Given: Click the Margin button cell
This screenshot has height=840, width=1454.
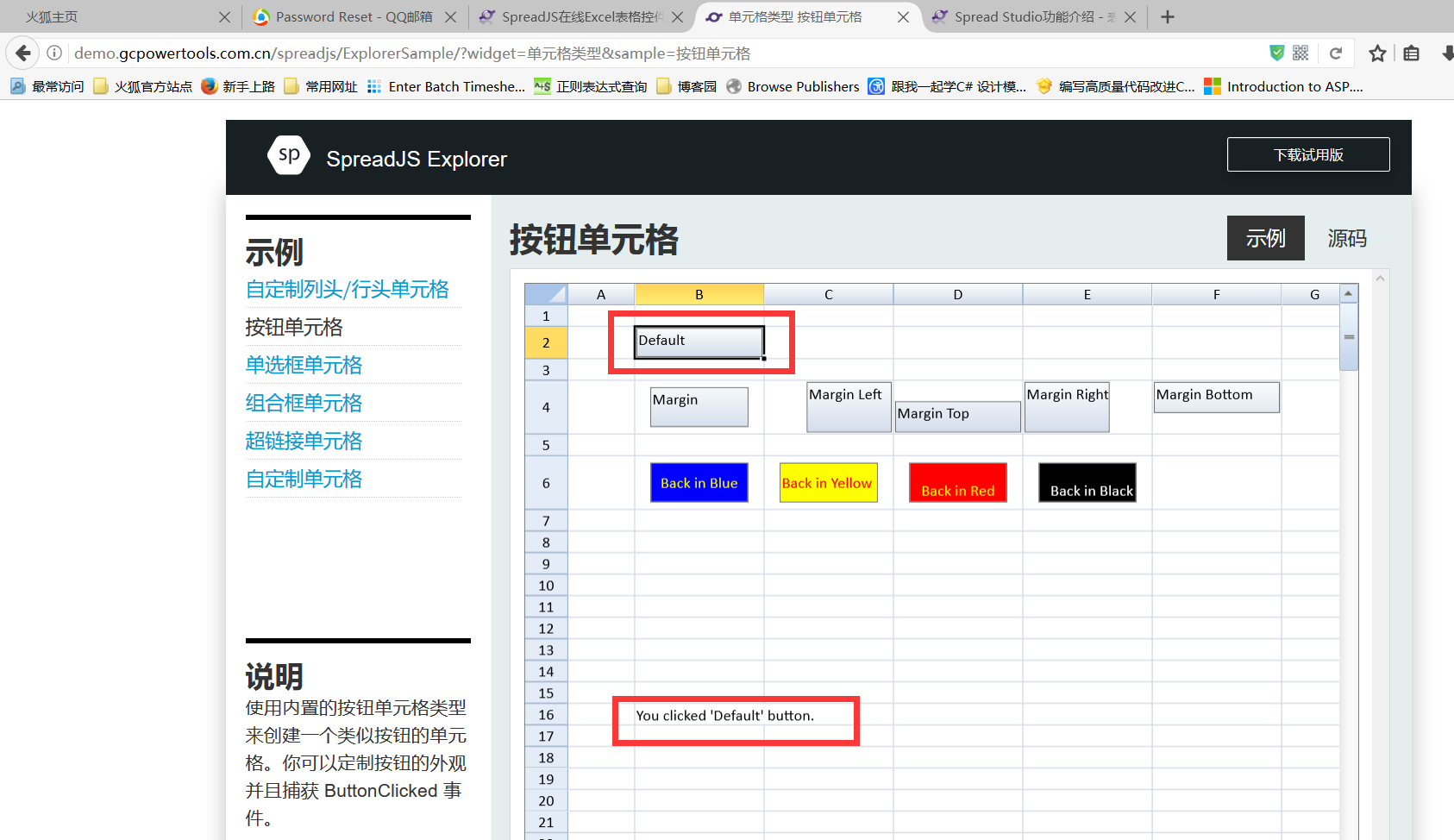Looking at the screenshot, I should coord(699,407).
